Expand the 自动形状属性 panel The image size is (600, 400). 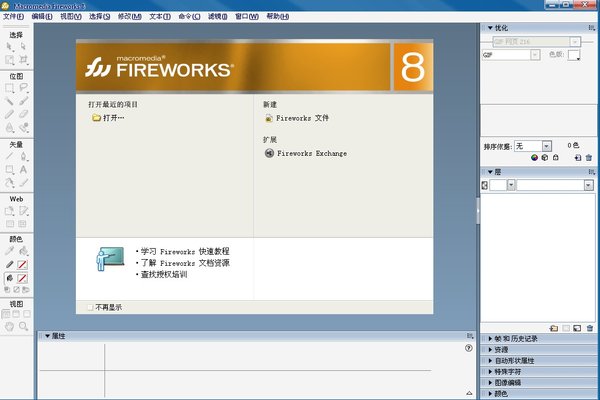490,361
